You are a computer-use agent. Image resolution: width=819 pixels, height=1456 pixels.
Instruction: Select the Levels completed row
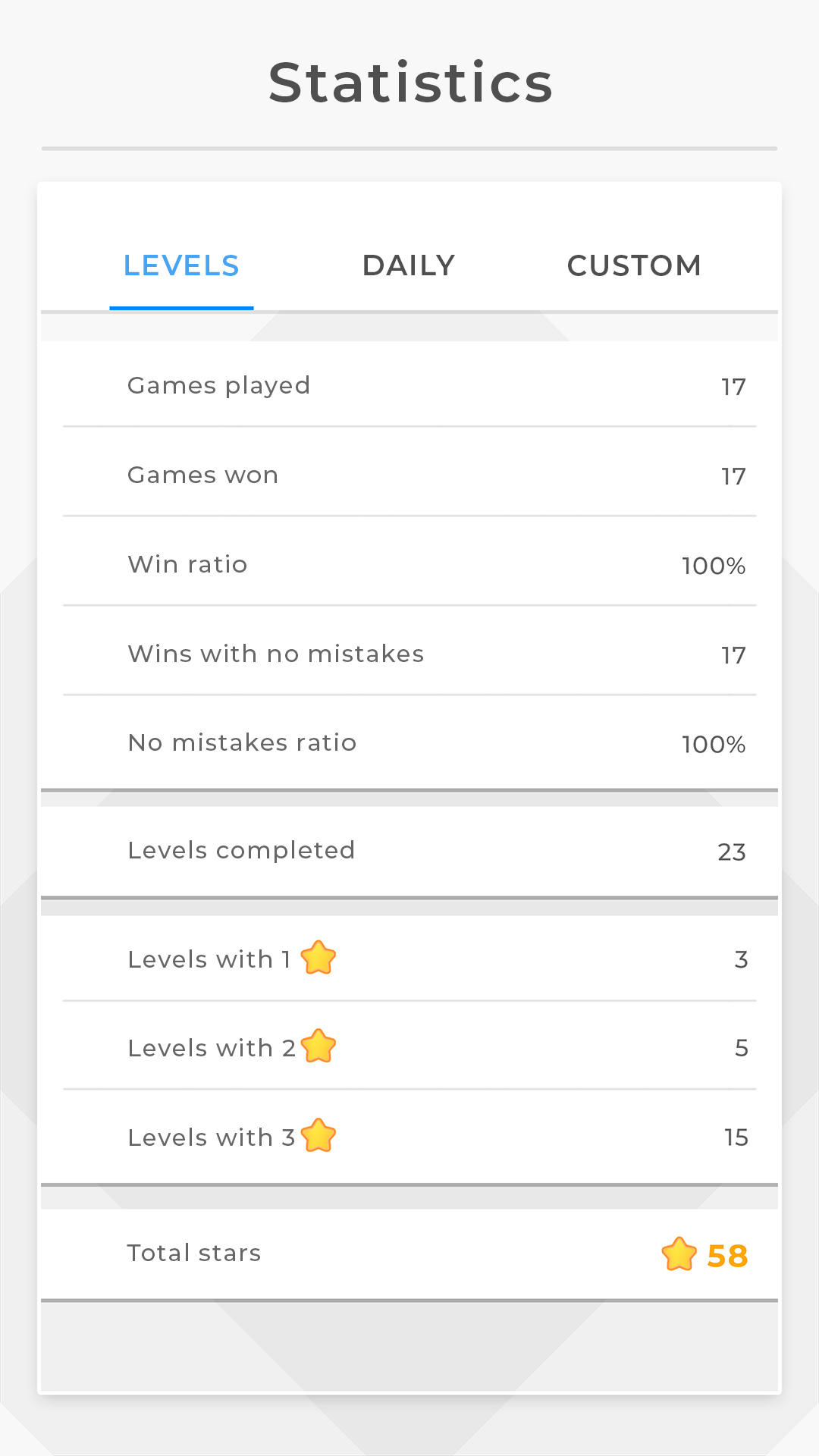409,850
